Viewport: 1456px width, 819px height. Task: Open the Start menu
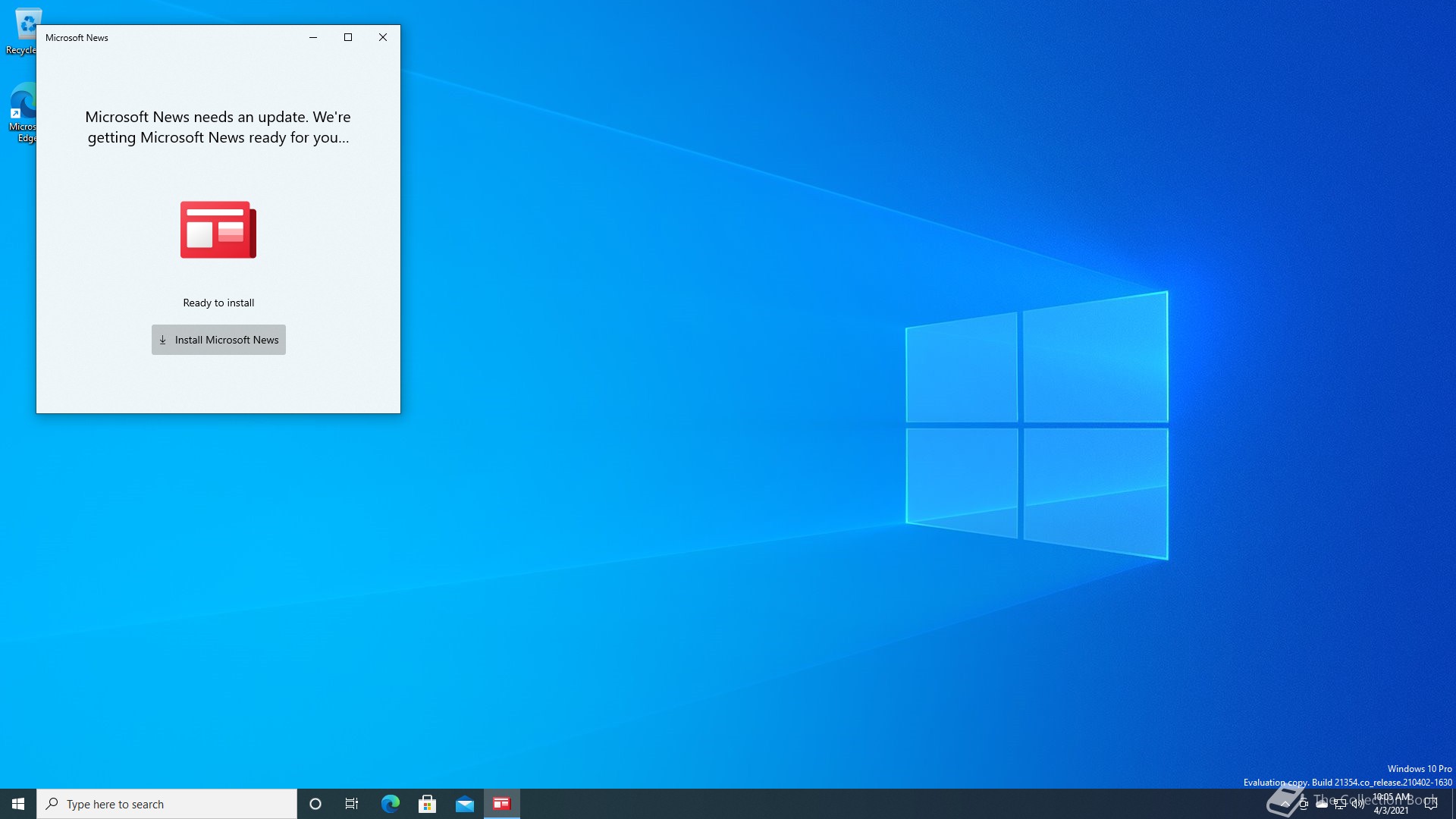pyautogui.click(x=16, y=803)
